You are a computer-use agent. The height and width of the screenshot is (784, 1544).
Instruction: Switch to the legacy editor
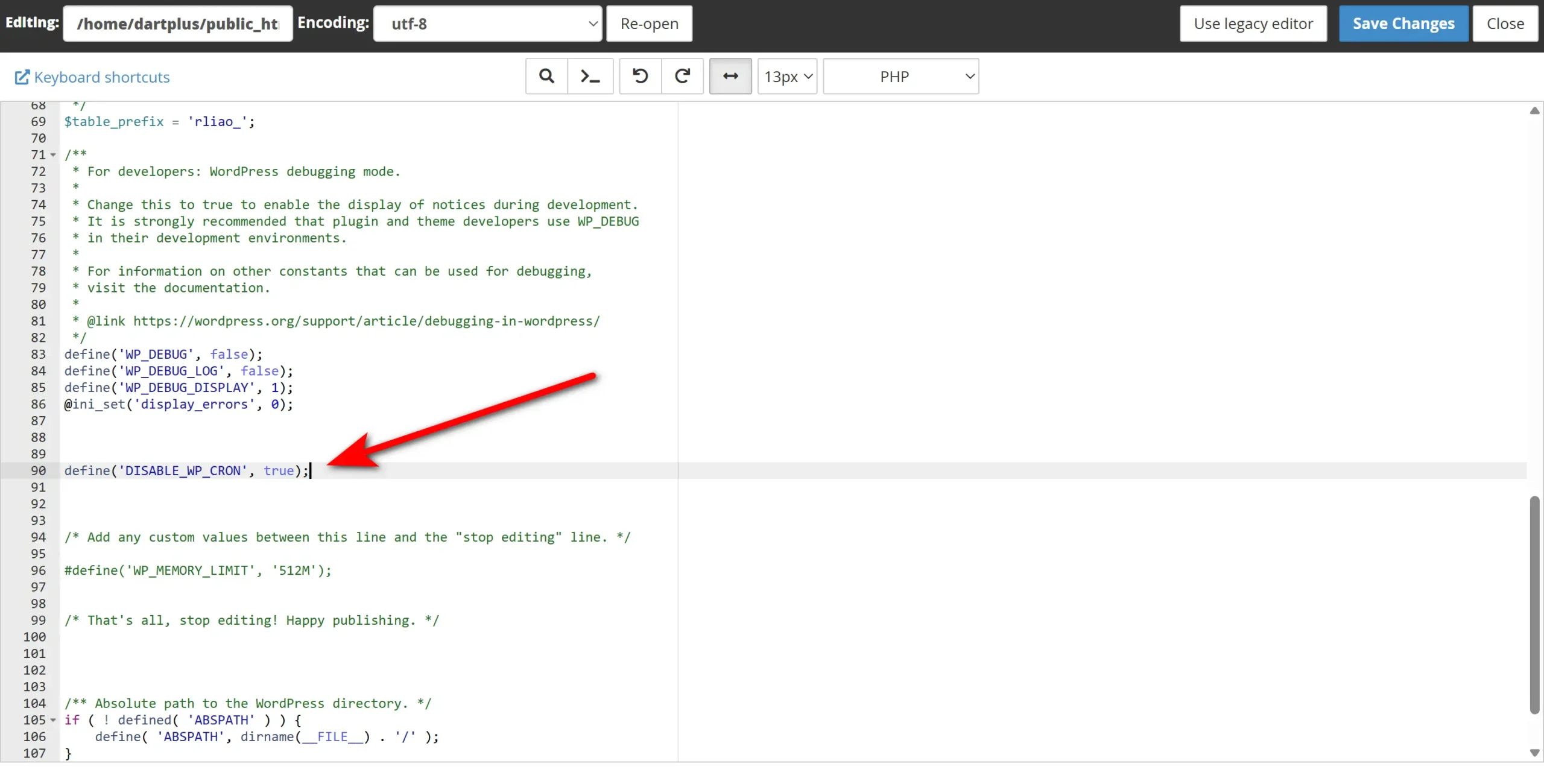click(x=1253, y=24)
